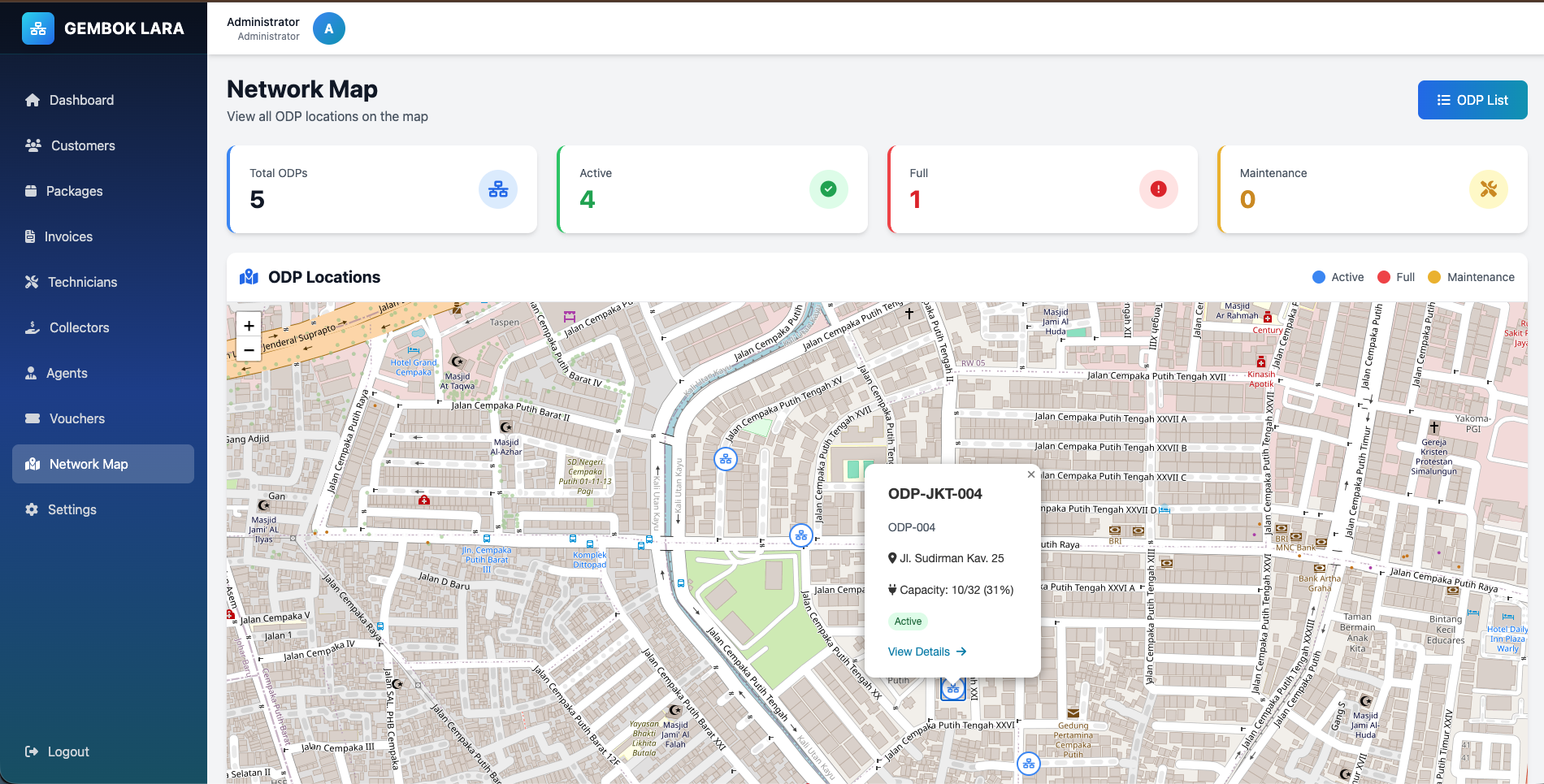
Task: Open the Customers menu item
Action: click(83, 145)
